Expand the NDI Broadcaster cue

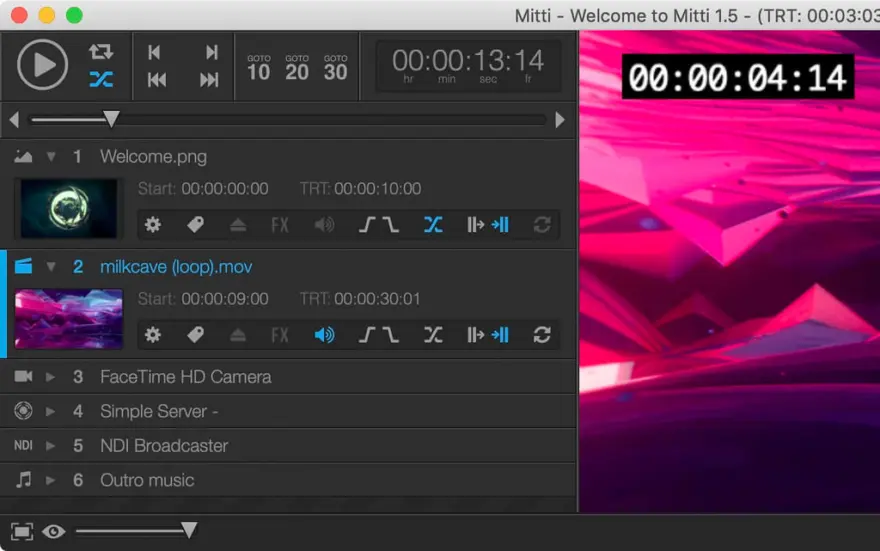[x=51, y=446]
